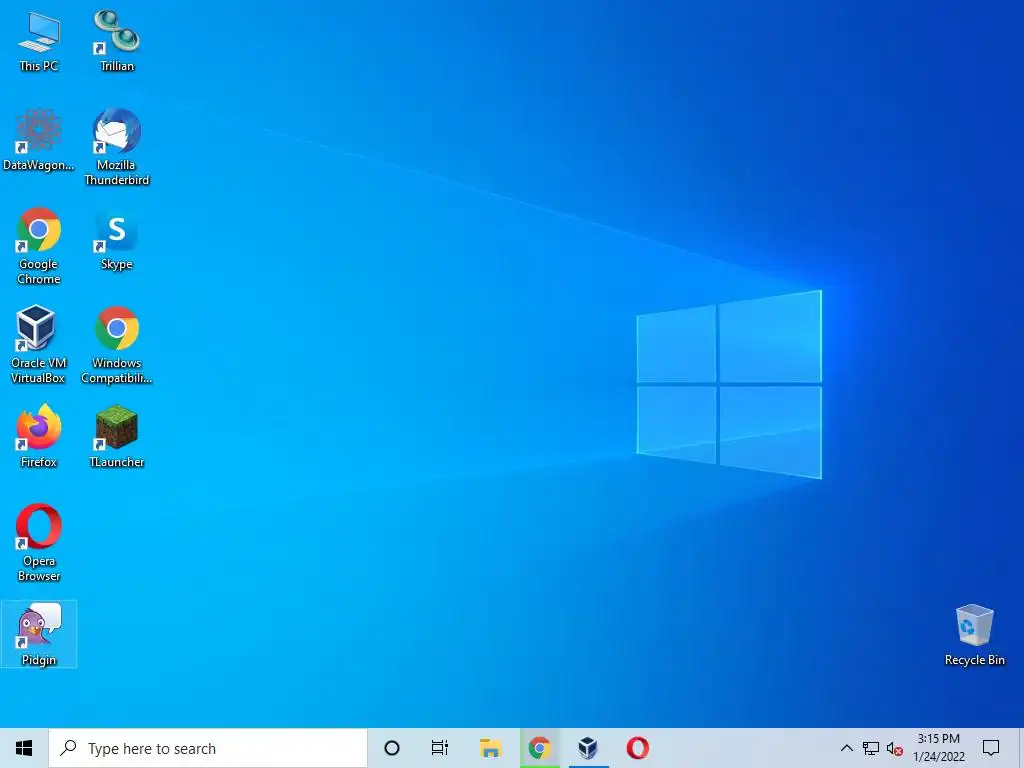Switch to VirtualBox on the taskbar

click(x=588, y=748)
